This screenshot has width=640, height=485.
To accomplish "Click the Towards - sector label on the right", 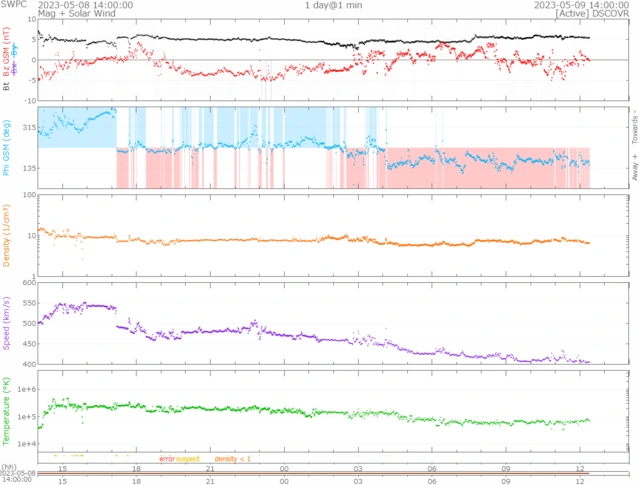I will pos(634,126).
